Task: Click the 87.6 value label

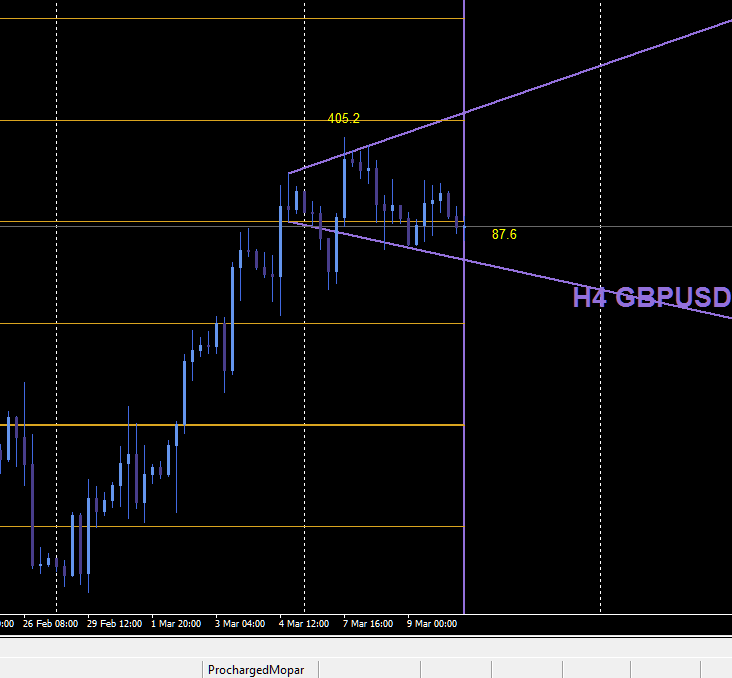Action: tap(504, 234)
